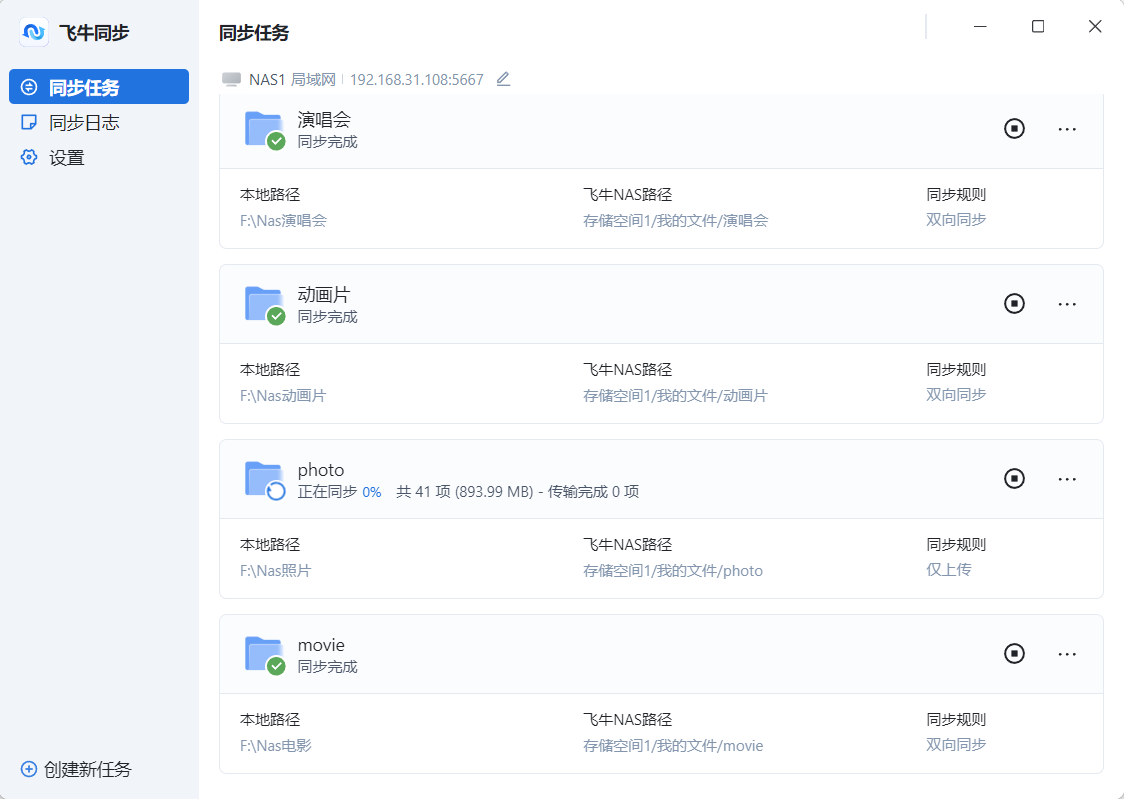Open NAS path 存储空间1/我的文件/动画片

point(675,396)
